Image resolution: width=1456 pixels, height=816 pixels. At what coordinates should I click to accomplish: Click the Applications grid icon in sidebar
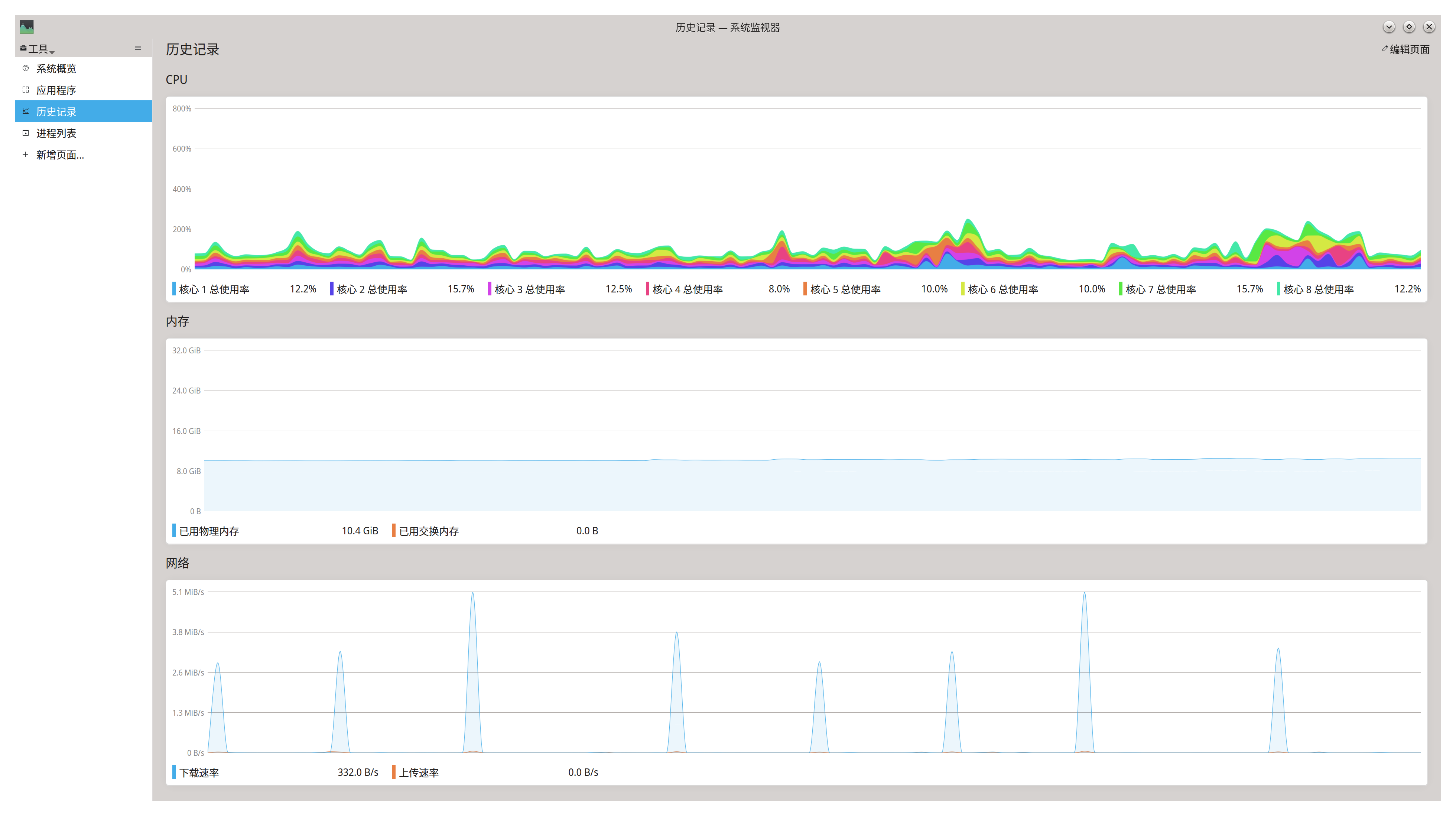pos(25,90)
